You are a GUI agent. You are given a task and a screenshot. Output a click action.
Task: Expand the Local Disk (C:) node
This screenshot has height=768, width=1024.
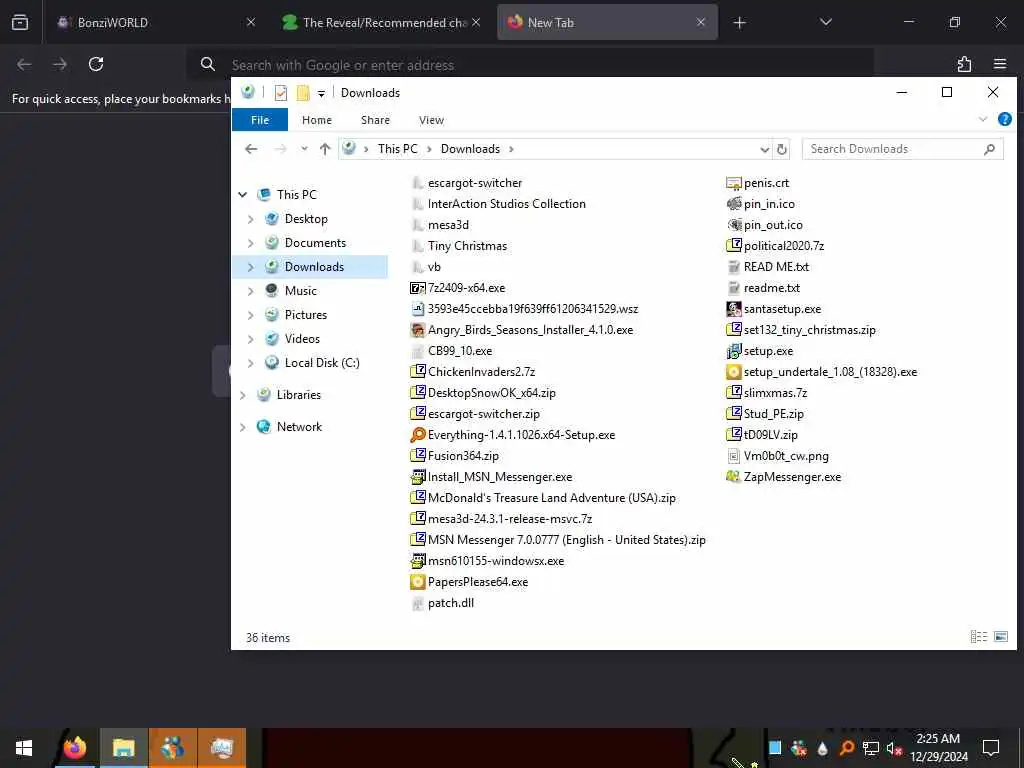click(x=251, y=363)
